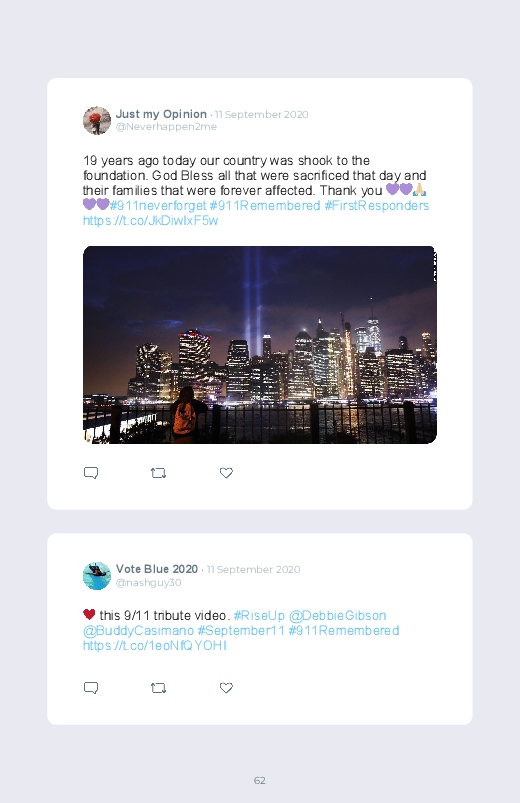Open the #September11 hashtag
The width and height of the screenshot is (520, 803).
pyautogui.click(x=241, y=630)
